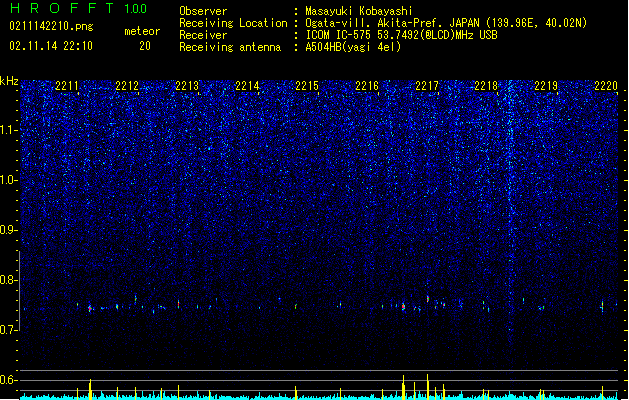Screen dimensions: 629x400
Task: Click the Receiver label
Action: pos(203,35)
